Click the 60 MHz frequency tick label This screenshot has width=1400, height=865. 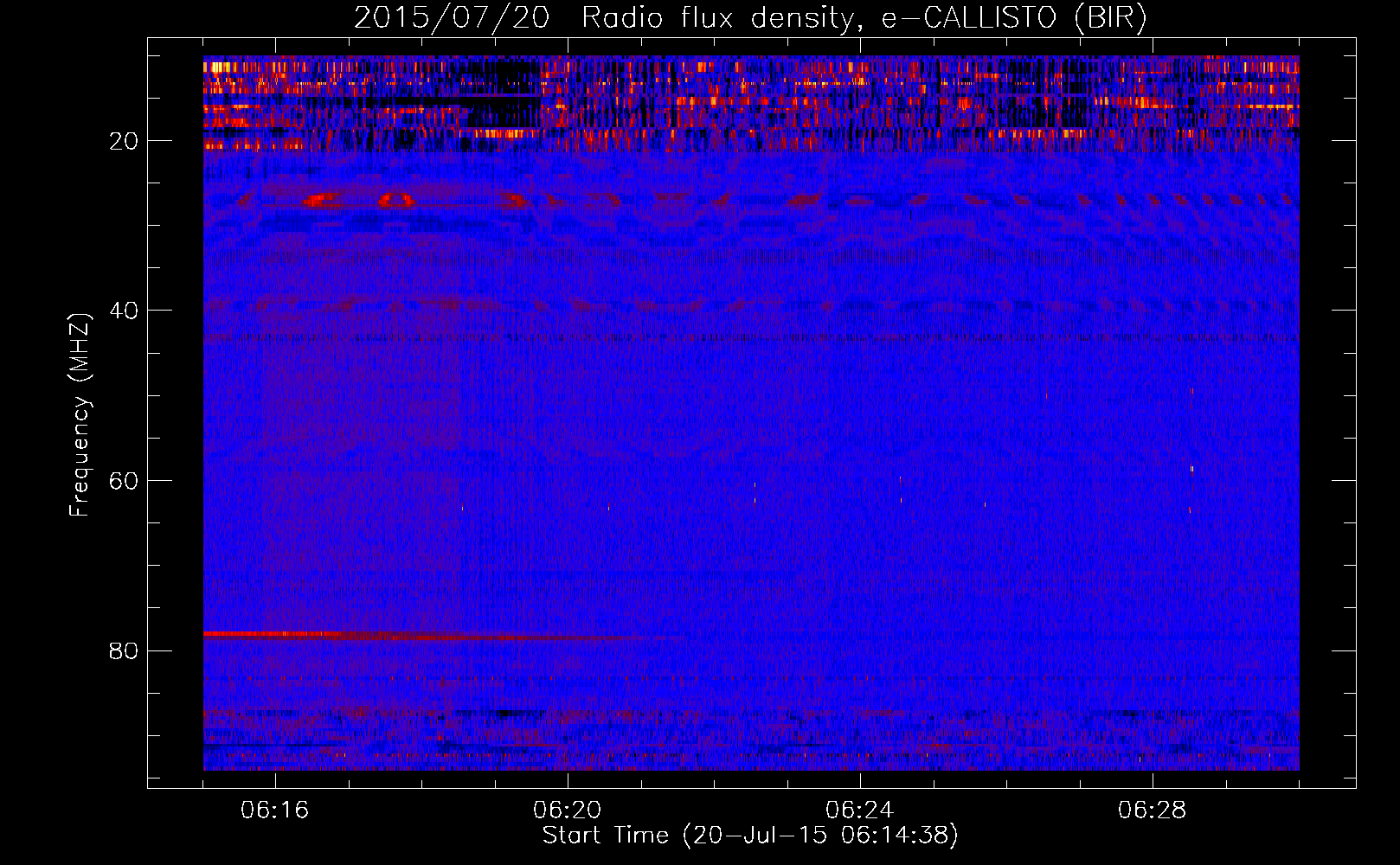click(x=125, y=481)
